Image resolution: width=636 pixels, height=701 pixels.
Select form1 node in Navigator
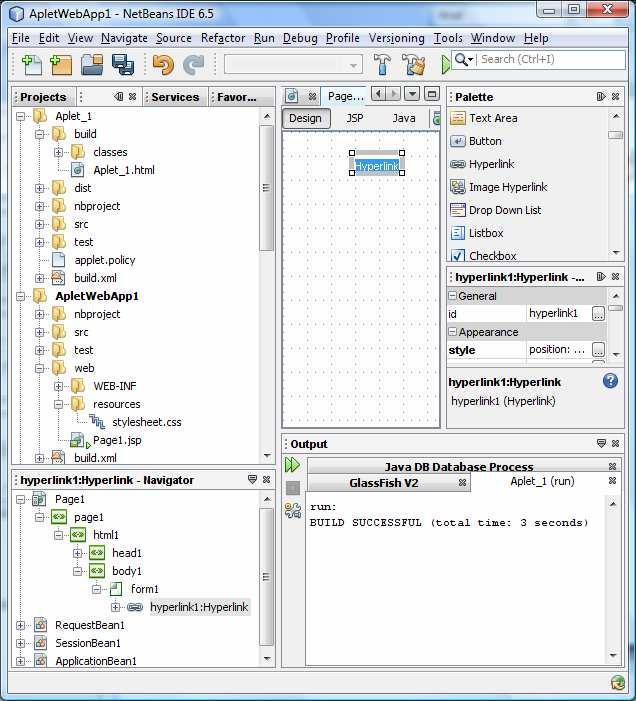tap(144, 589)
